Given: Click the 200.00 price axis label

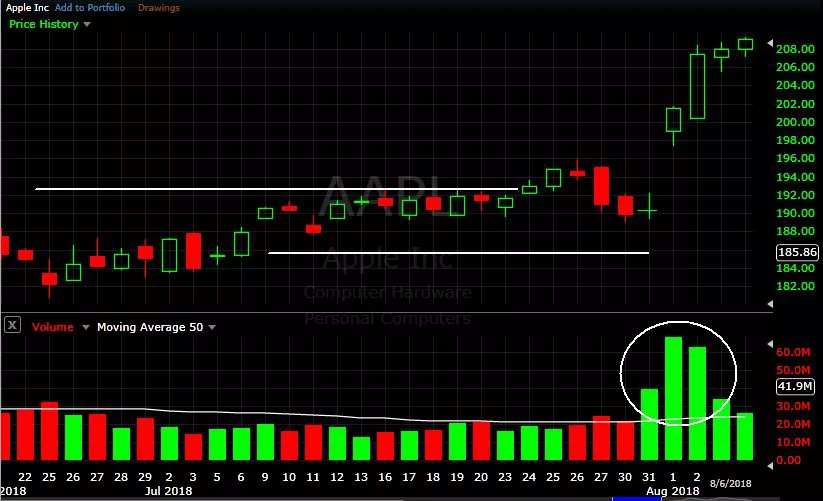Looking at the screenshot, I should tap(795, 122).
